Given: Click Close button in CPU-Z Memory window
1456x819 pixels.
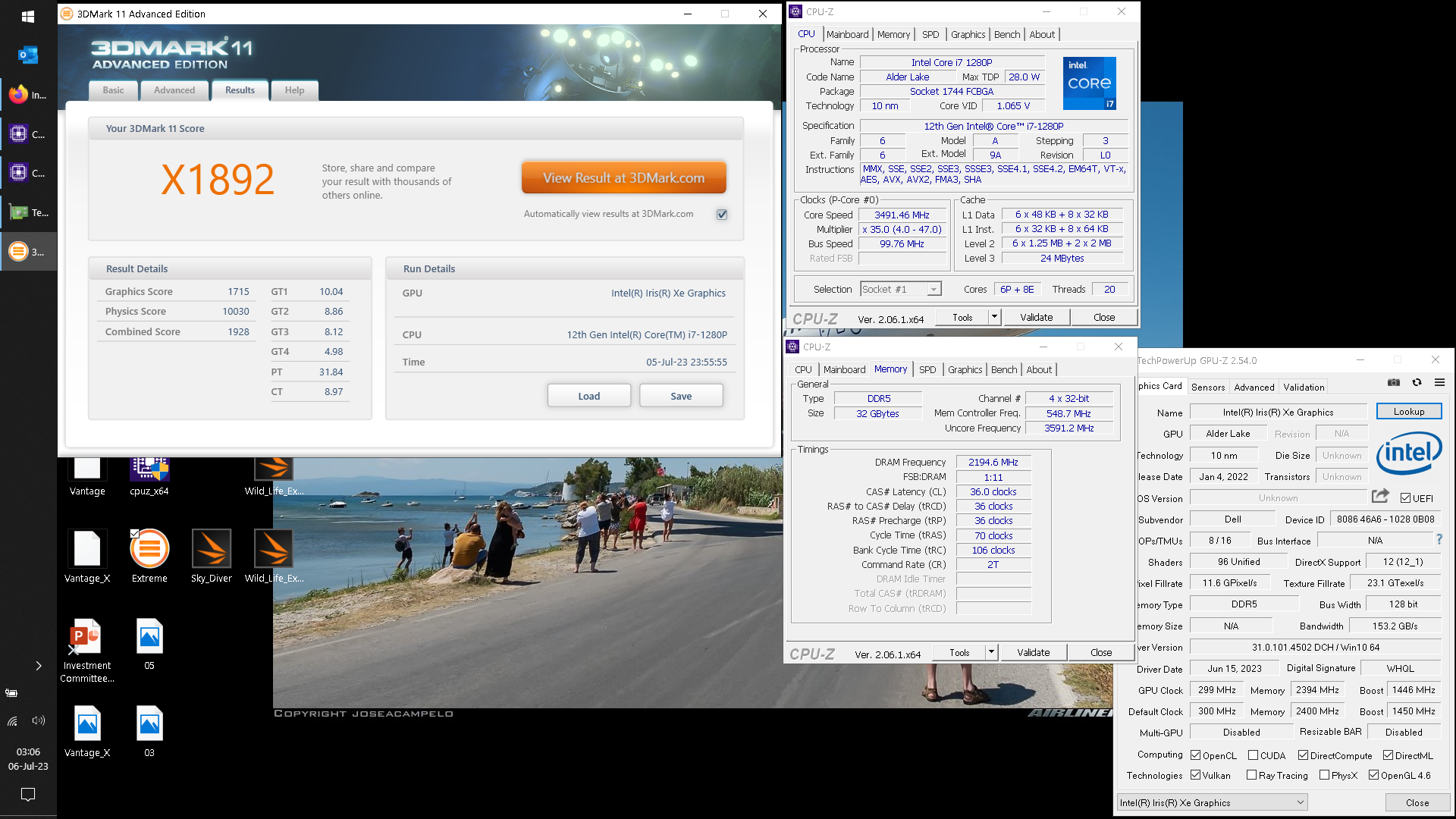Looking at the screenshot, I should point(1101,652).
